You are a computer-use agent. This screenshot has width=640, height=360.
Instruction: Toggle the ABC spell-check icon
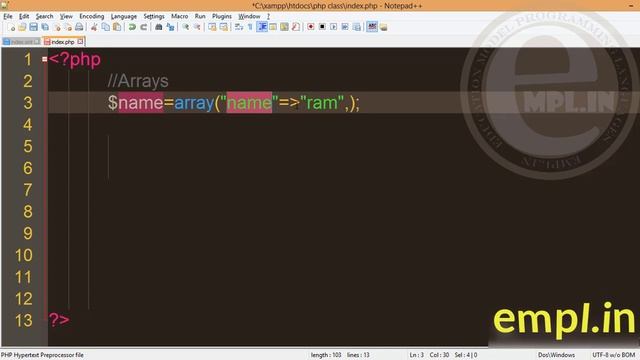(x=372, y=27)
